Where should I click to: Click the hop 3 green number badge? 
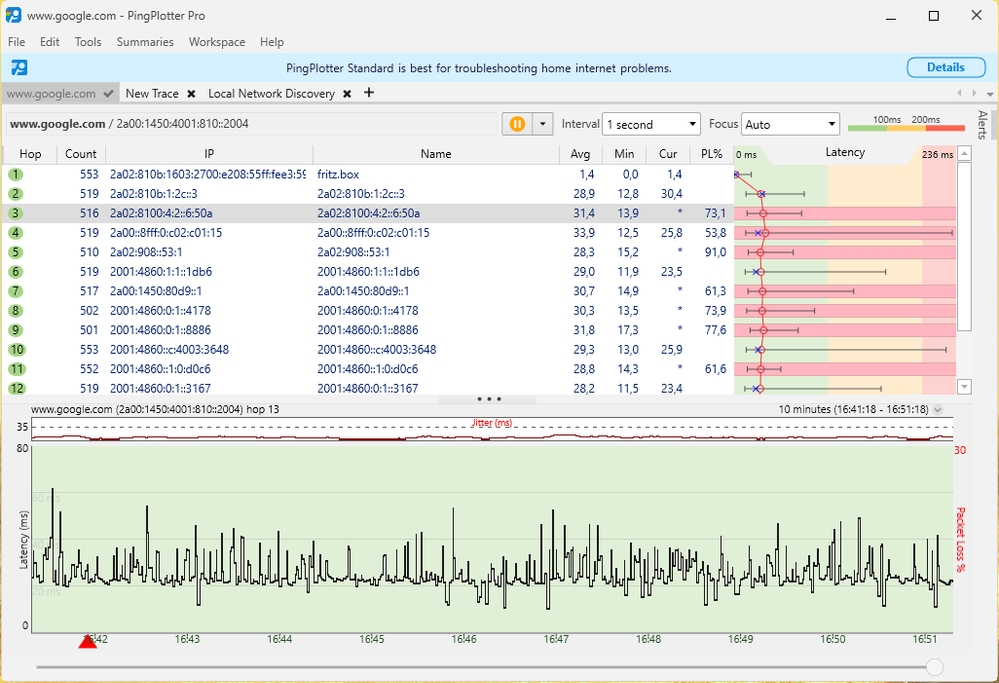tap(16, 213)
